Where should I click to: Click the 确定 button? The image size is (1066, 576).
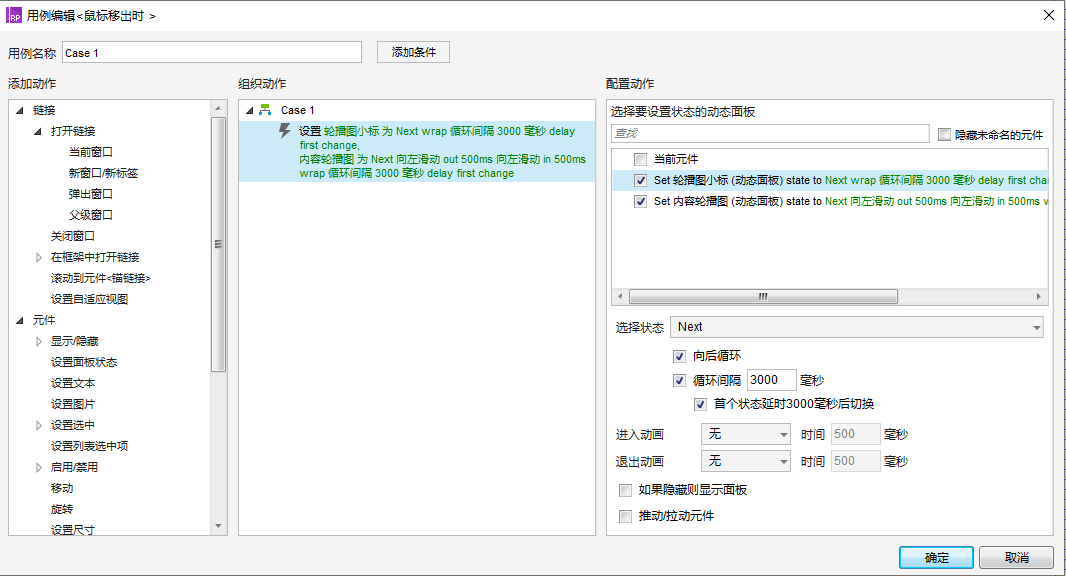click(x=936, y=558)
